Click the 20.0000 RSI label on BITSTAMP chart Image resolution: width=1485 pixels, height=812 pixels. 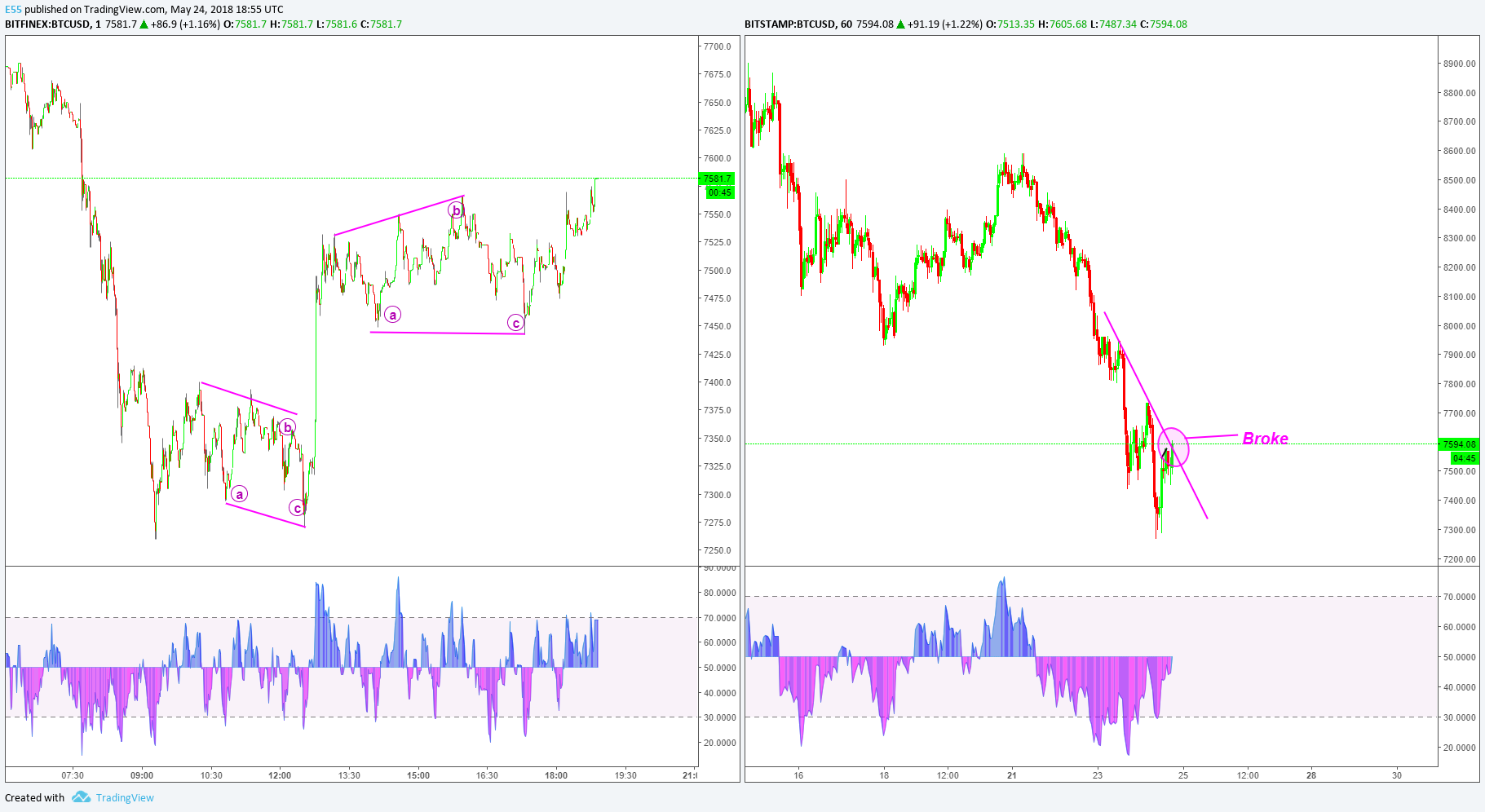coord(1460,748)
